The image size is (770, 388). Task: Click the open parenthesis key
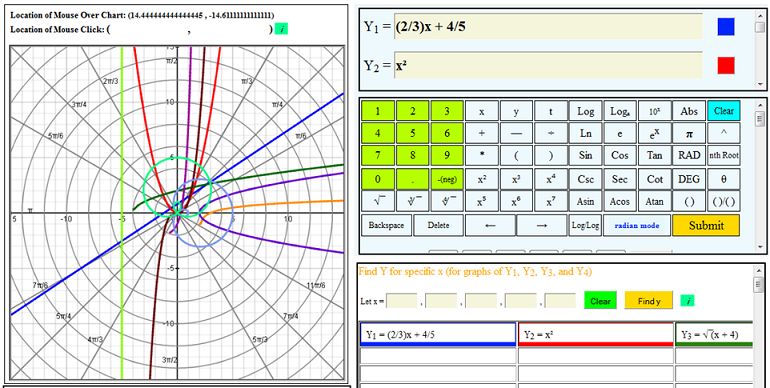pyautogui.click(x=516, y=155)
